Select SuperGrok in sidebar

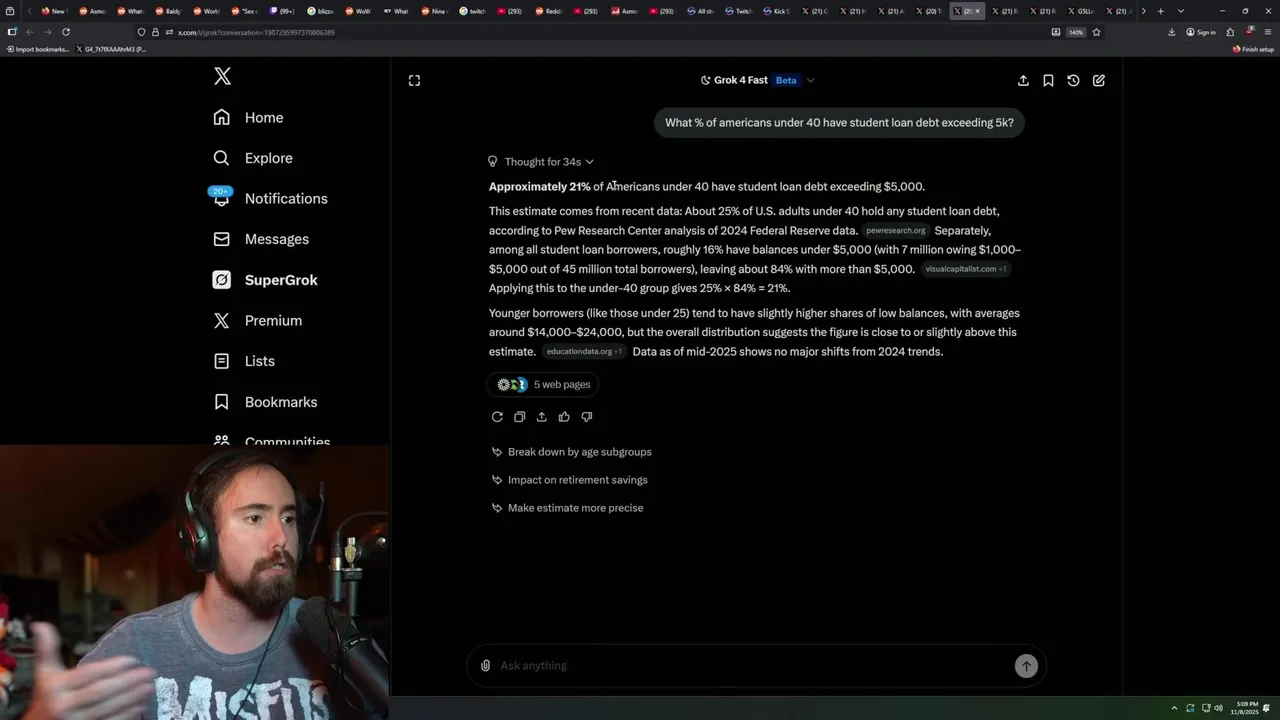click(x=265, y=280)
